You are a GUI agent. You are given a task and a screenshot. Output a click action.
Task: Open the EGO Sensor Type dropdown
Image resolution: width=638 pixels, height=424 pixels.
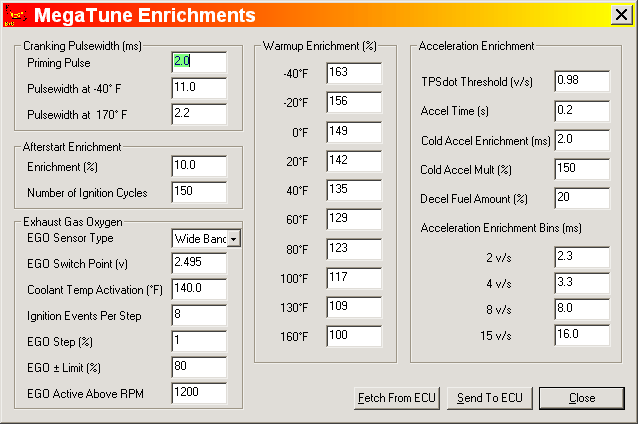233,239
